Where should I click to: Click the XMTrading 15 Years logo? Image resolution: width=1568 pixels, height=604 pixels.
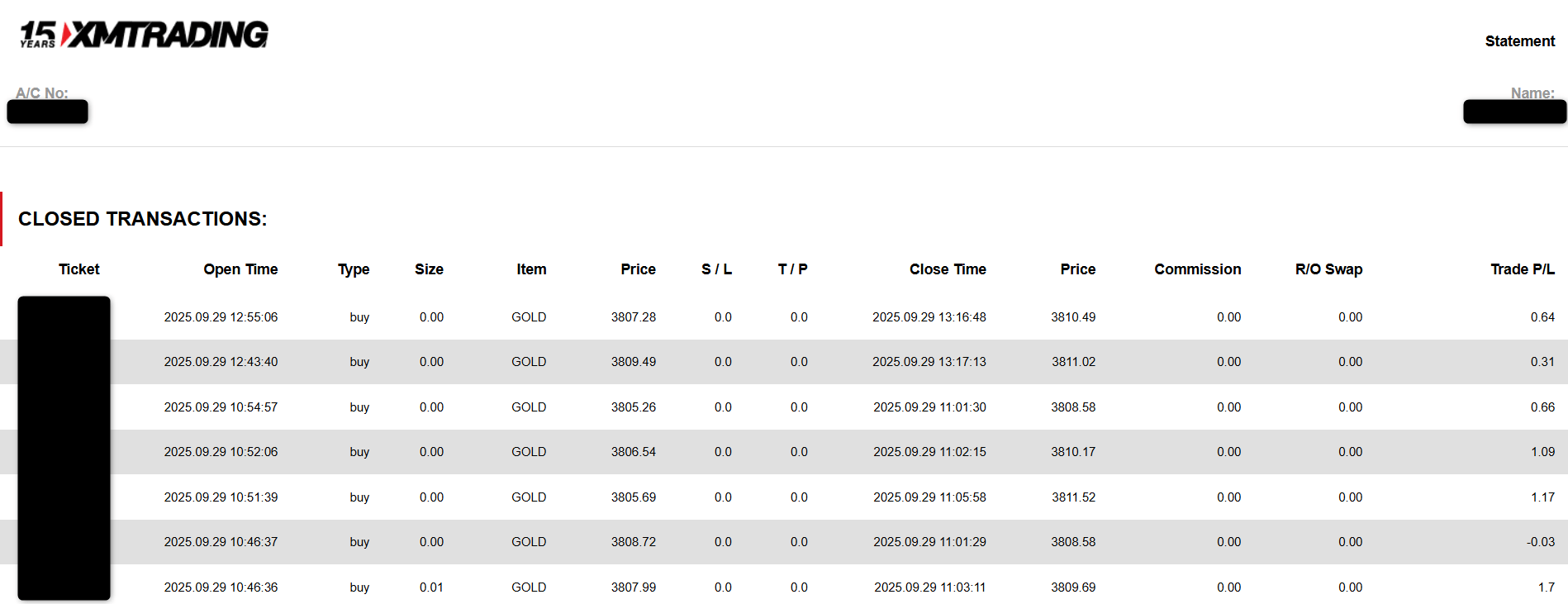[144, 35]
